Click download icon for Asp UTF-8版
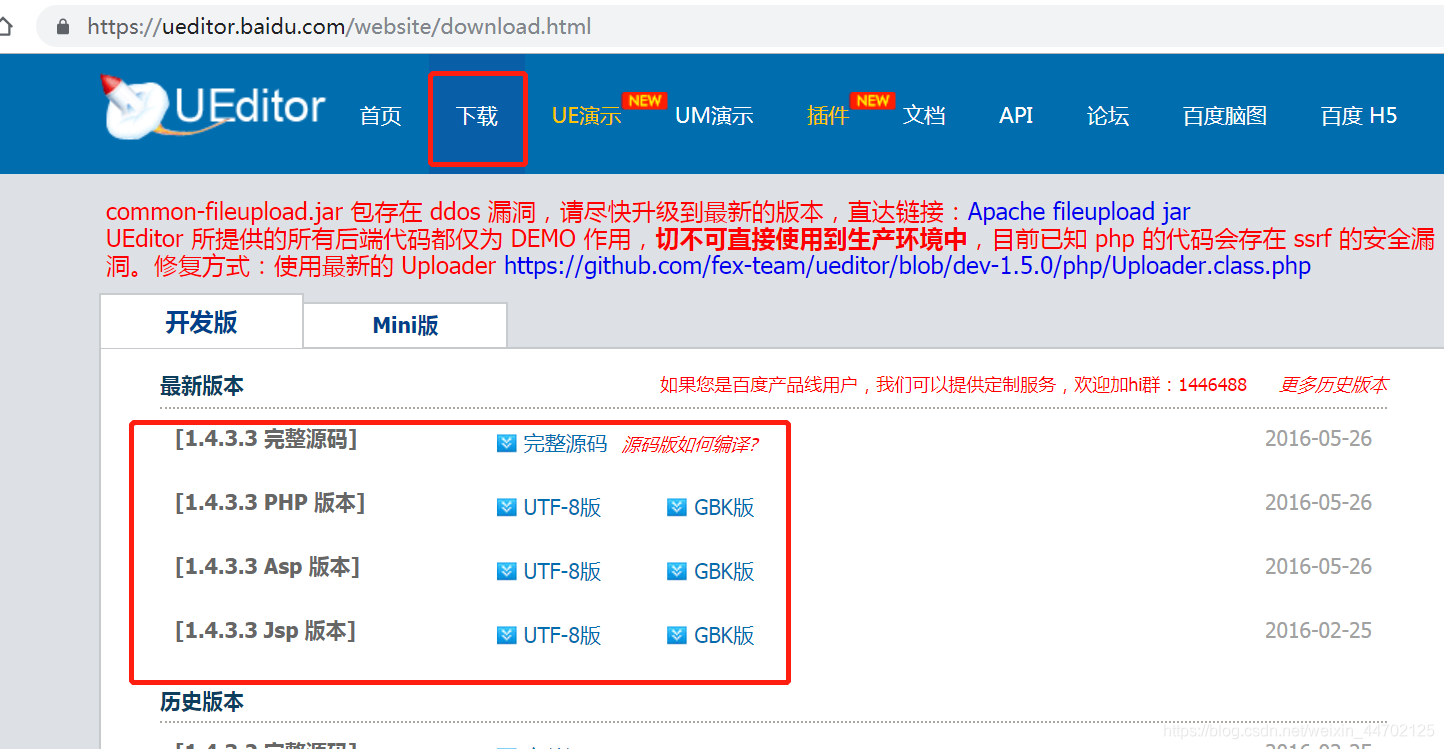Image resolution: width=1444 pixels, height=749 pixels. click(507, 571)
